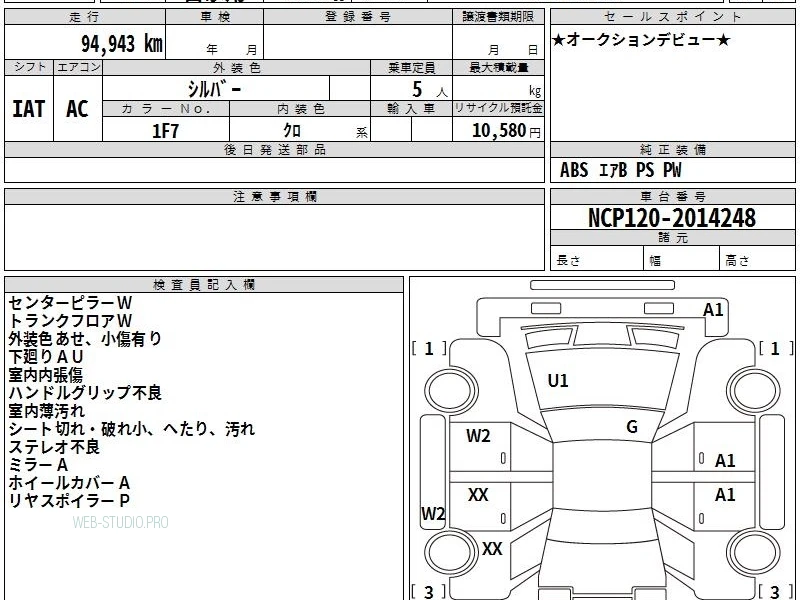The width and height of the screenshot is (800, 600).
Task: Click the A1 mark beside the front bumper
Action: [x=713, y=310]
